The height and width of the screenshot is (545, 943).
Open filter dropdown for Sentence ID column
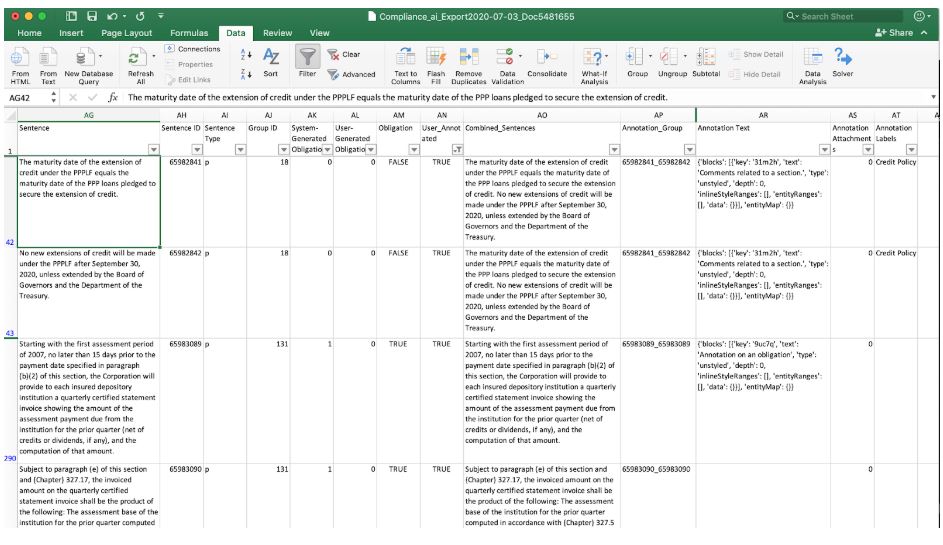click(197, 149)
